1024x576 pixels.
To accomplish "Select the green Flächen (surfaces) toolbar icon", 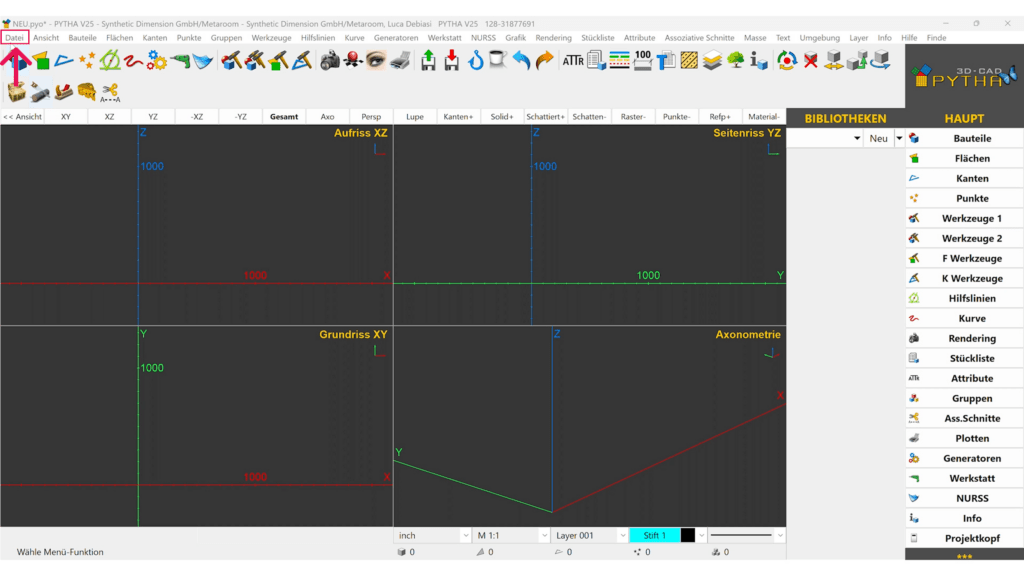I will pyautogui.click(x=42, y=61).
